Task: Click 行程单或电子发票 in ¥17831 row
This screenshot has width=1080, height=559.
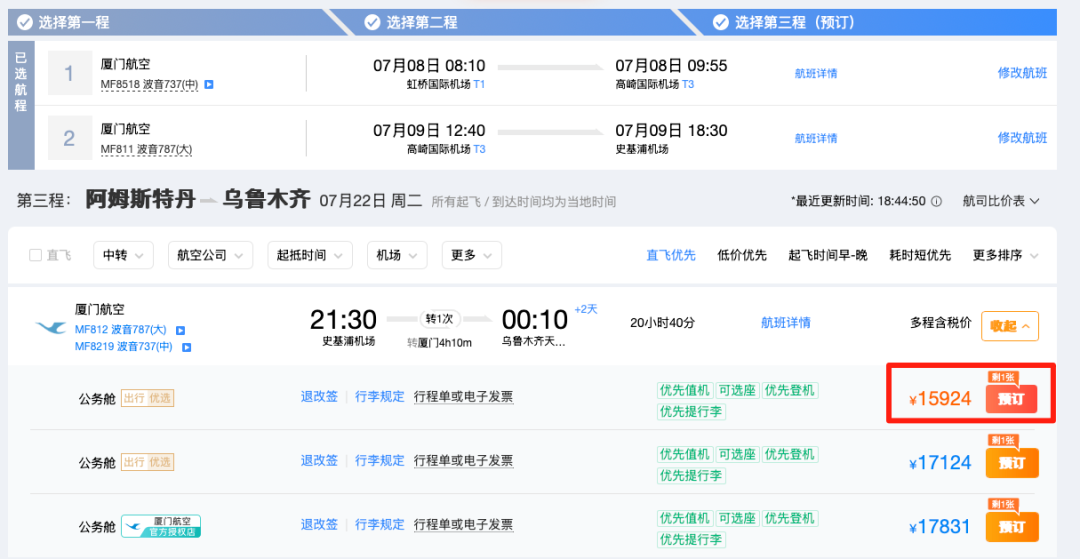Action: (464, 525)
